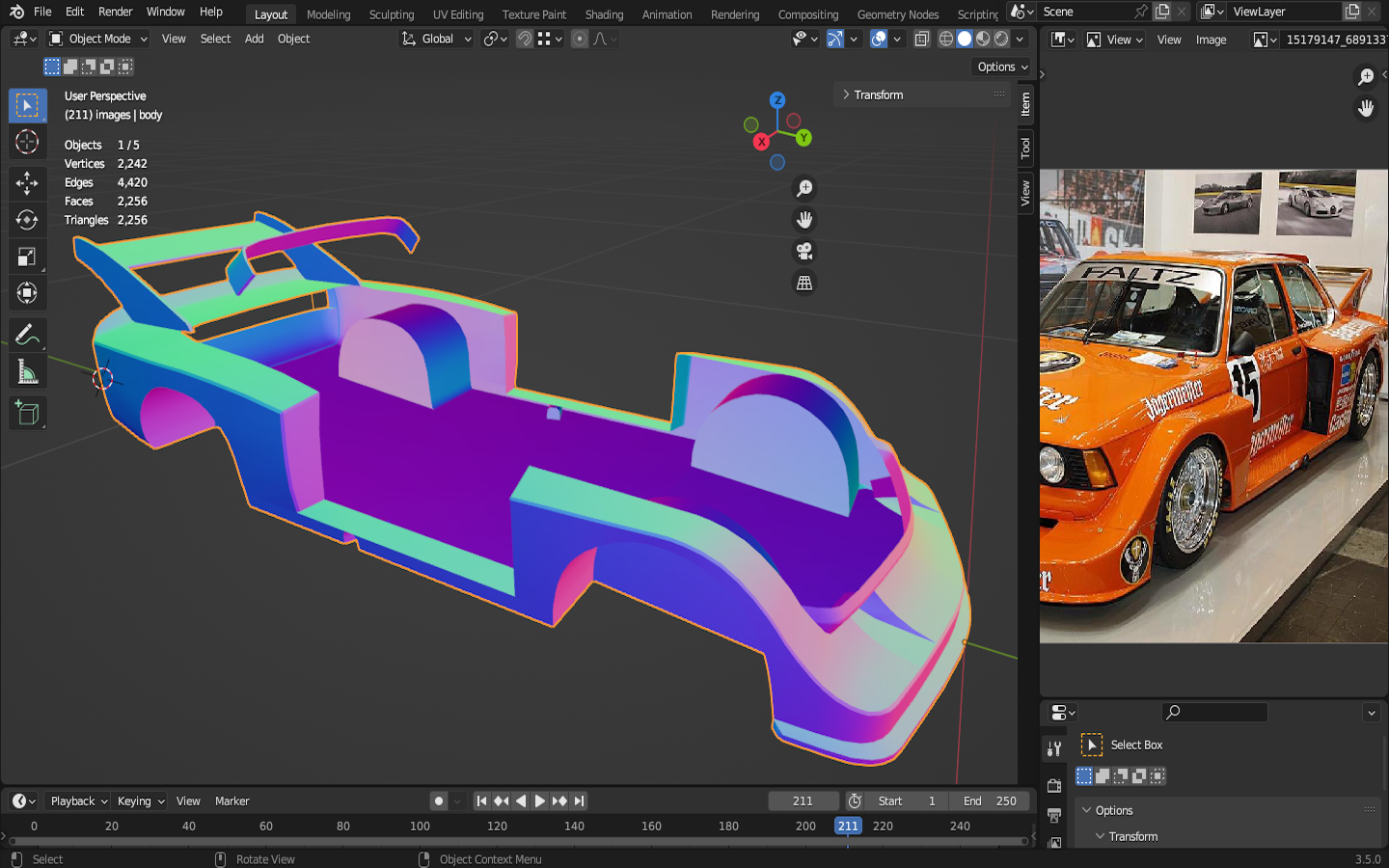Open the Render menu

click(x=115, y=12)
